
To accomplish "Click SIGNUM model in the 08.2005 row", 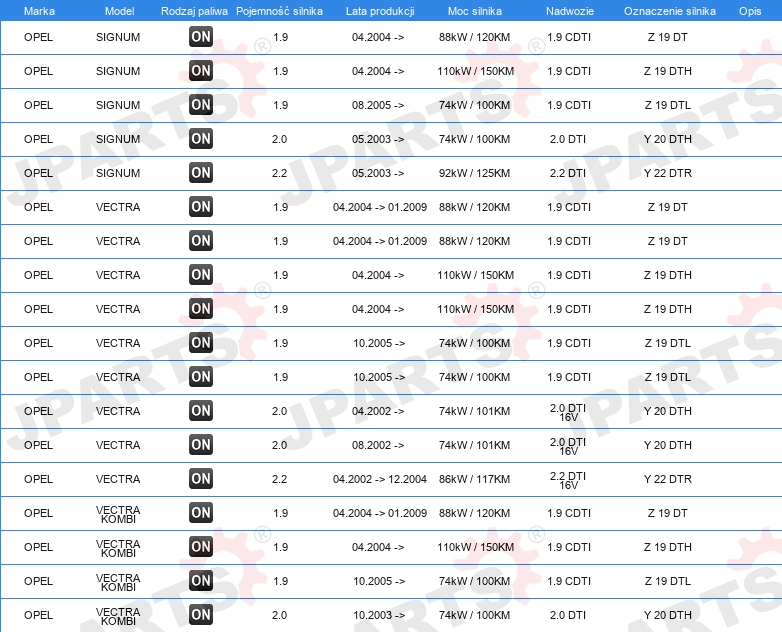I will coord(118,105).
